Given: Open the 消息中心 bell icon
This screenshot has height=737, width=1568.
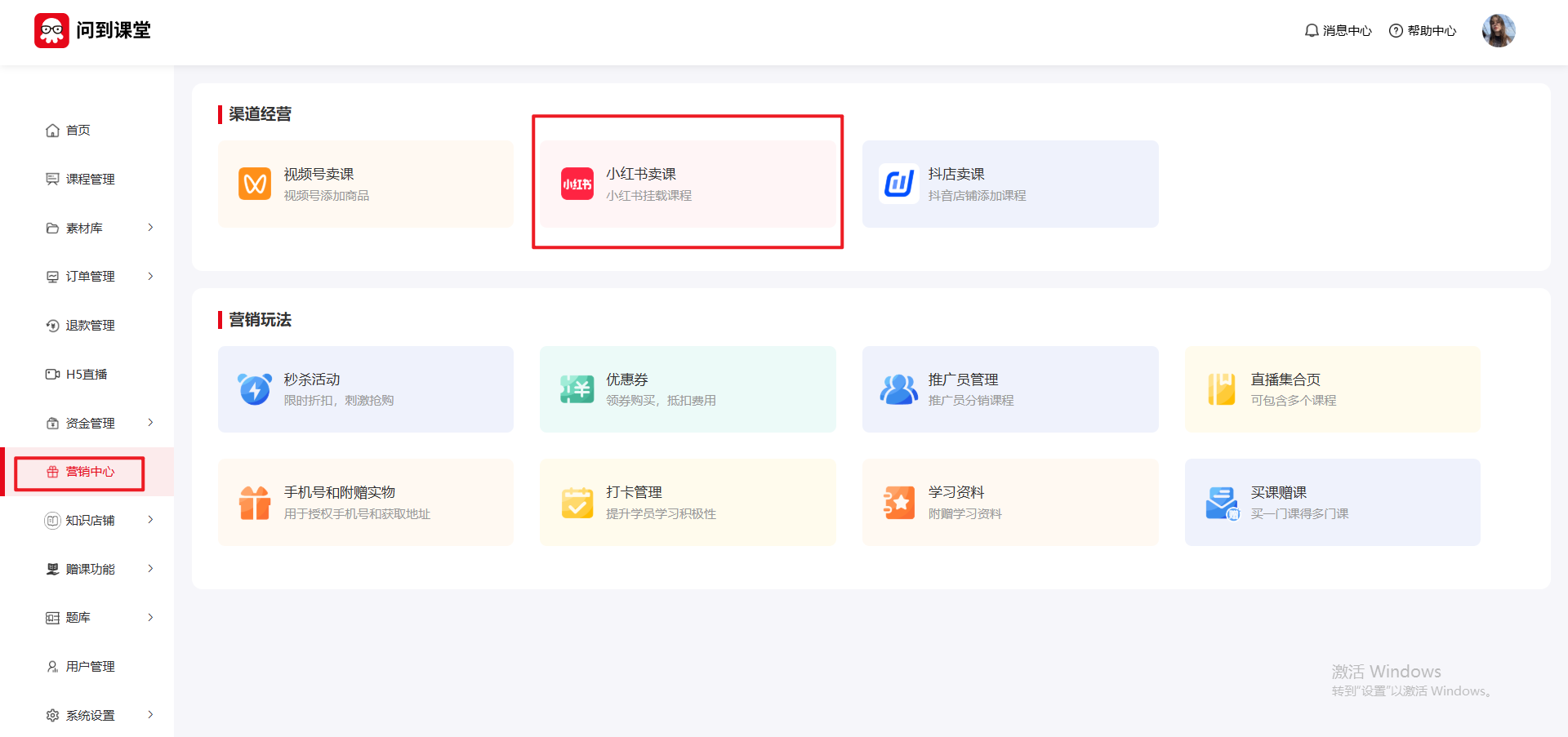Looking at the screenshot, I should coord(1312,30).
